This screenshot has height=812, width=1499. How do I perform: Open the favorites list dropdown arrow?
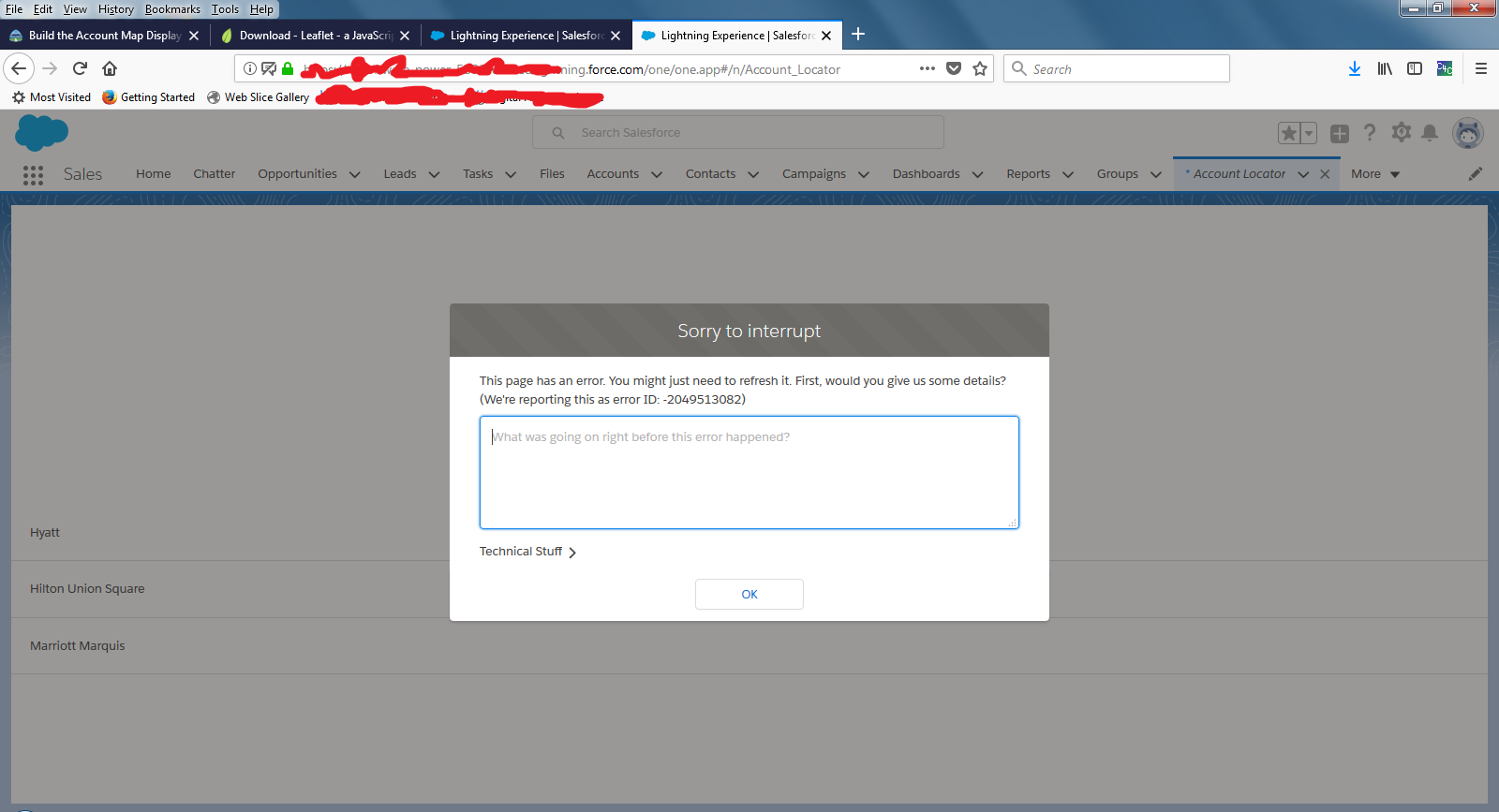coord(1309,133)
